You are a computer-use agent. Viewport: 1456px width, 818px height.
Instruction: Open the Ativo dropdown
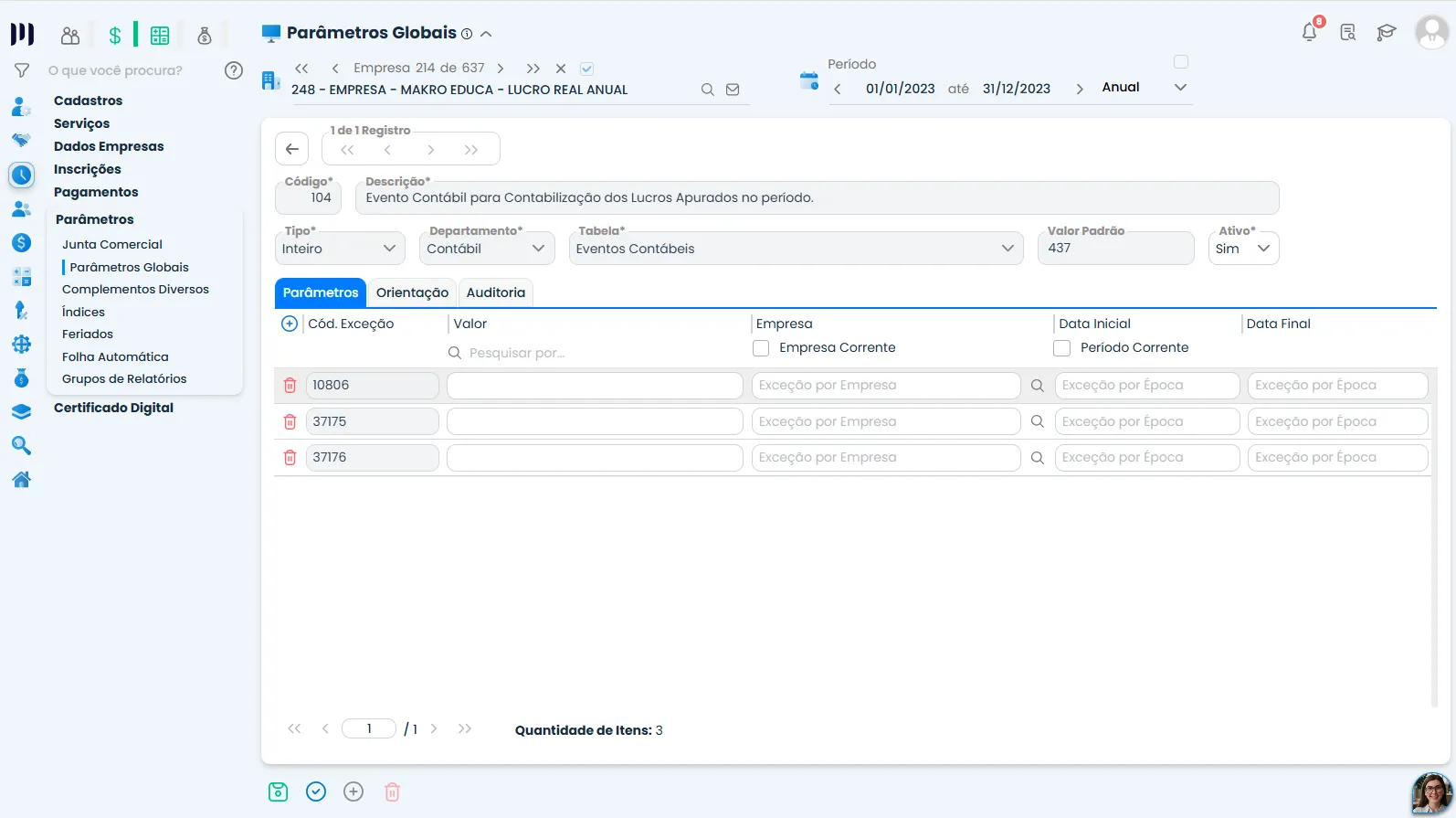[1243, 249]
